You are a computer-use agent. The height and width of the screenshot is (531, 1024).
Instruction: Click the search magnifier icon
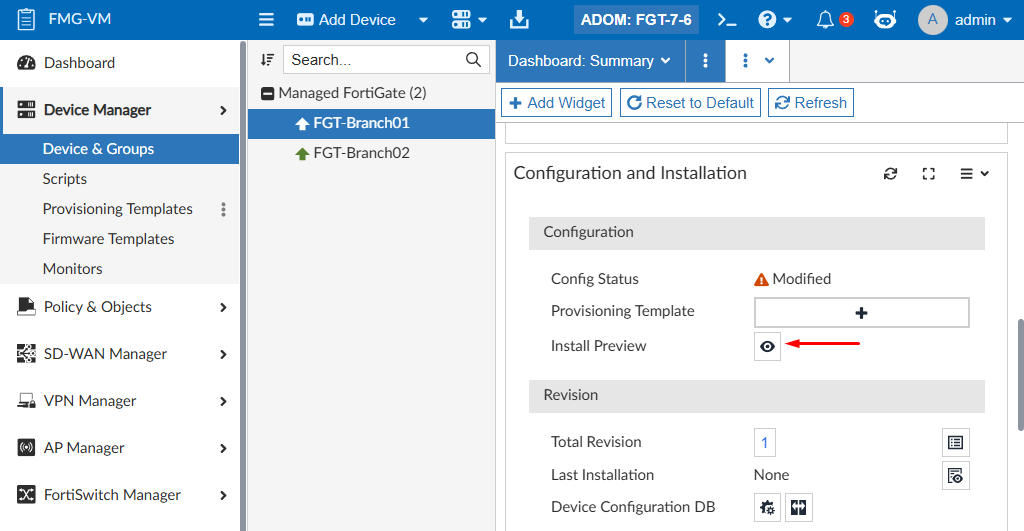point(473,60)
